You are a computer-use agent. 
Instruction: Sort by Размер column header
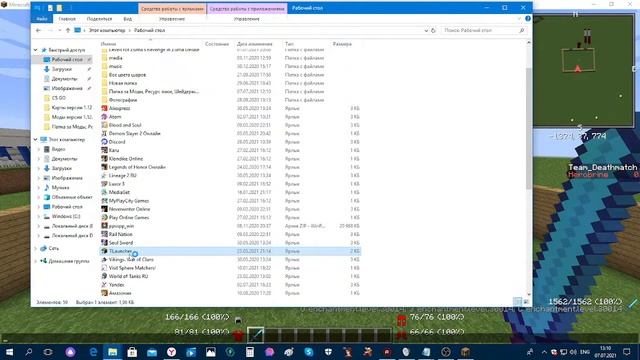[342, 44]
